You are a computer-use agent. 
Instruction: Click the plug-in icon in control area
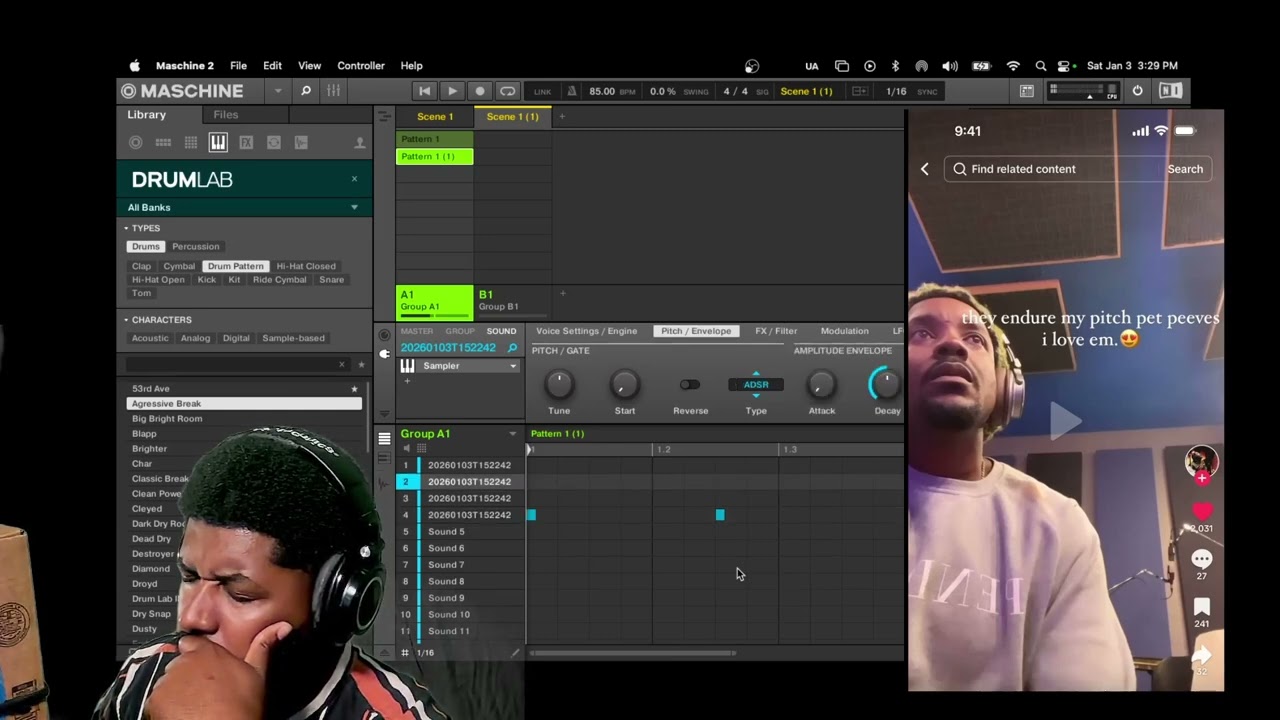pyautogui.click(x=384, y=354)
